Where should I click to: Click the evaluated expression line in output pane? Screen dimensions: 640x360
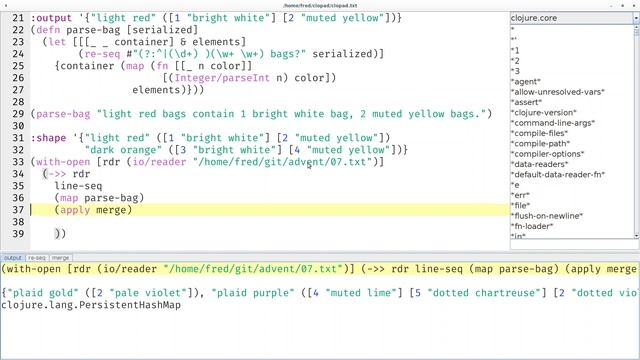[x=320, y=269]
